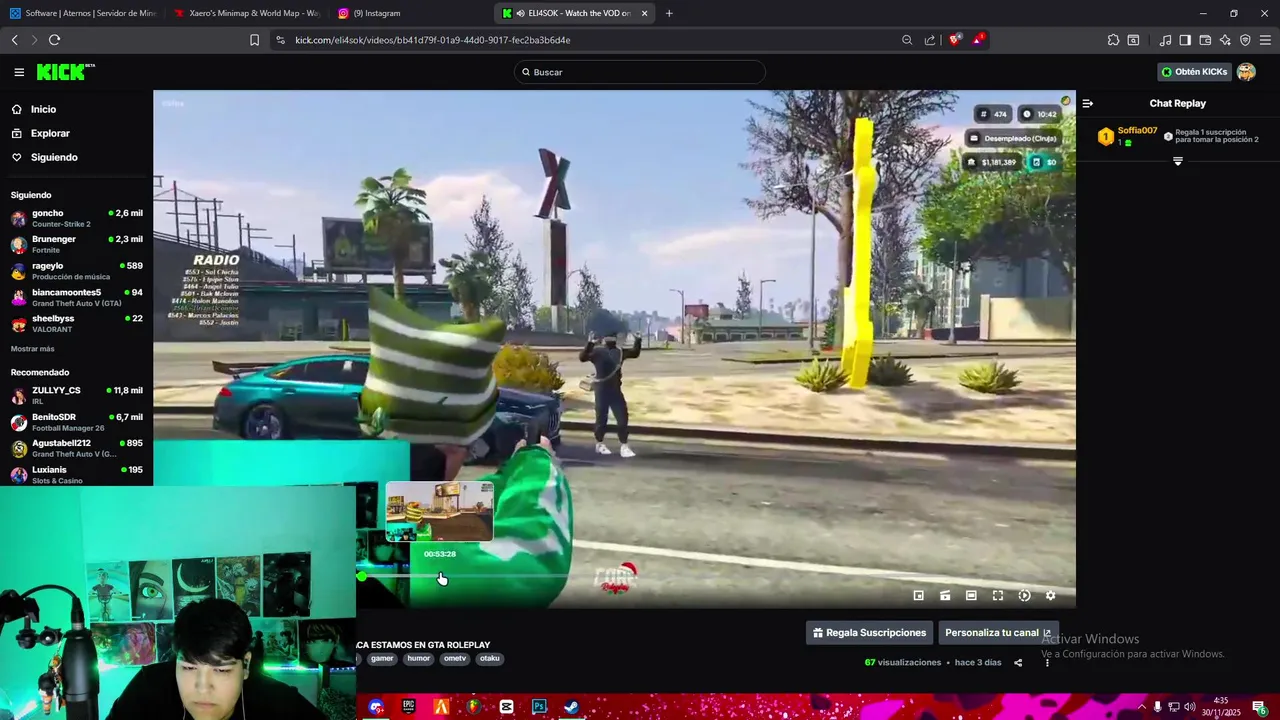Viewport: 1280px width, 720px height.
Task: Open recommended channel Luxianis
Action: [76, 474]
